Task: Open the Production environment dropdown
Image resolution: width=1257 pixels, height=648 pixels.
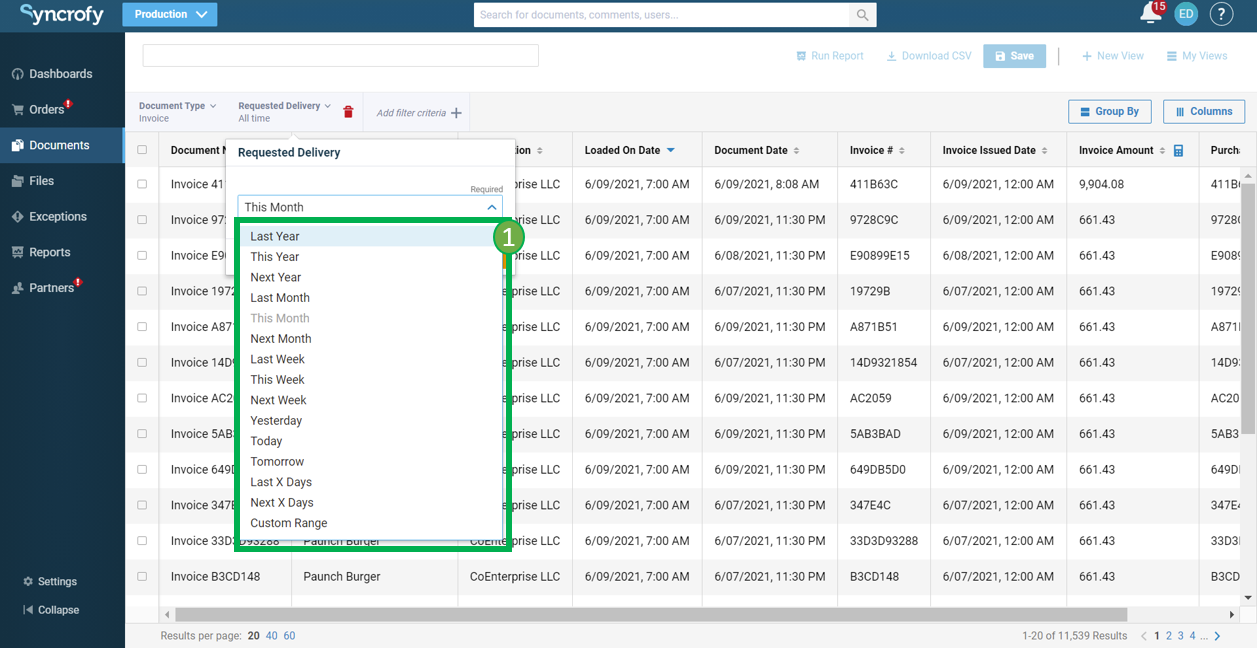Action: pos(170,15)
